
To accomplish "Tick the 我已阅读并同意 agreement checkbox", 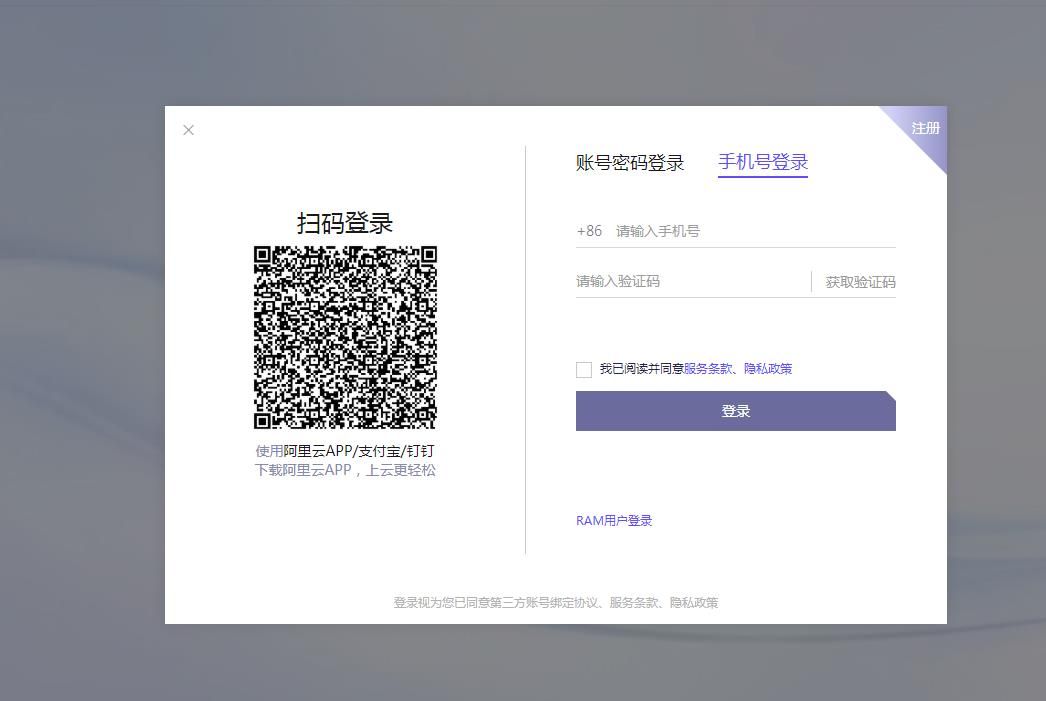I will pos(584,370).
